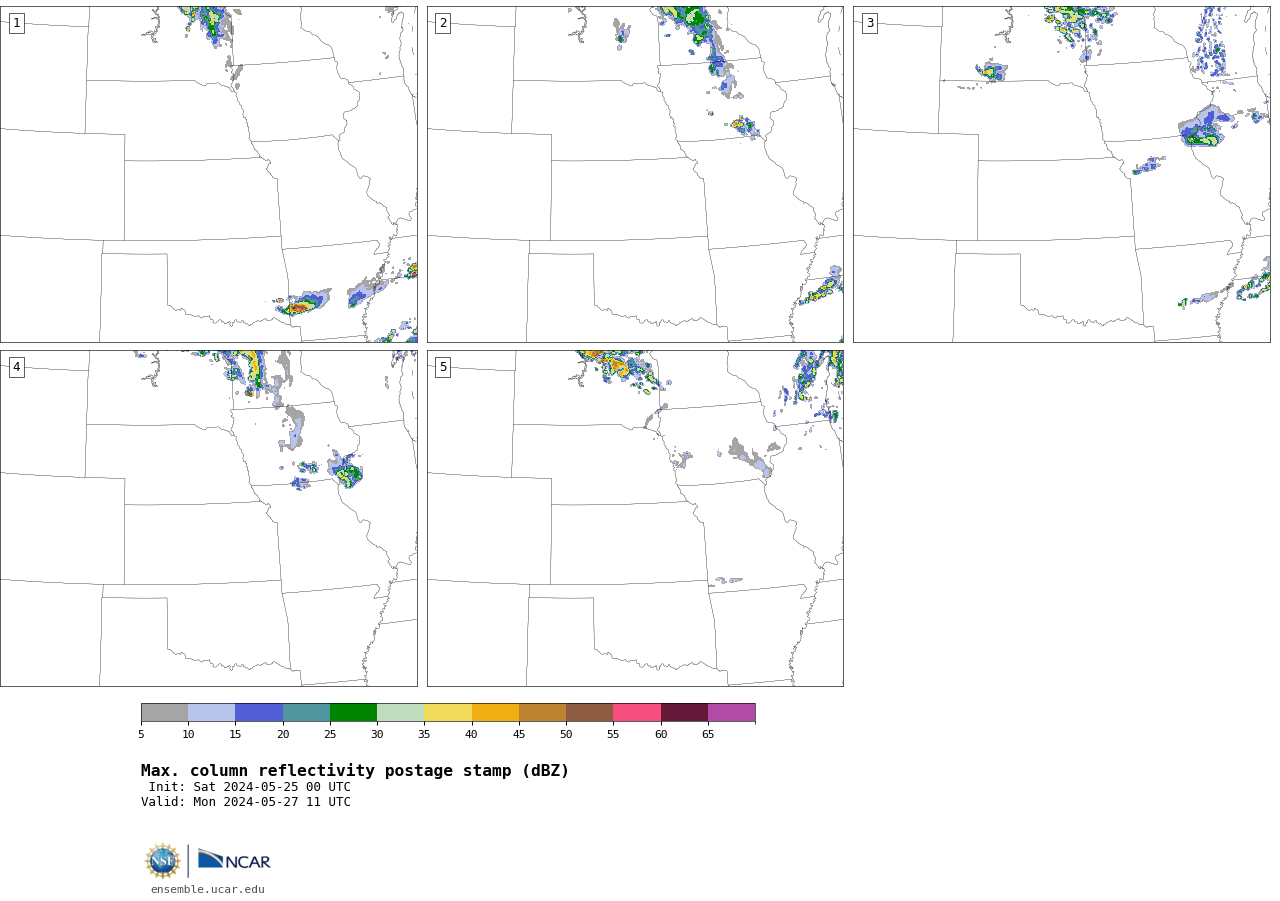Click the colorbar tick label "5"

point(141,735)
